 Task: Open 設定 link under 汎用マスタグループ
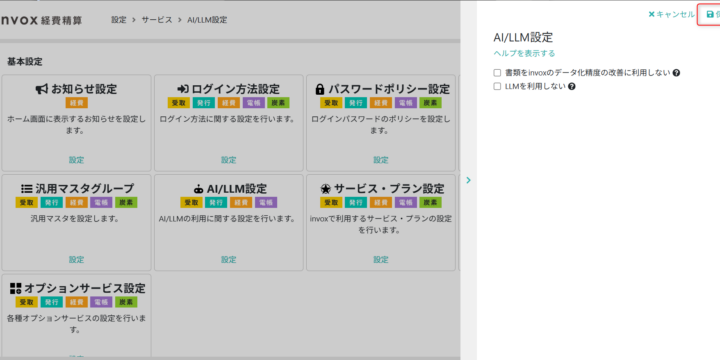pos(77,260)
